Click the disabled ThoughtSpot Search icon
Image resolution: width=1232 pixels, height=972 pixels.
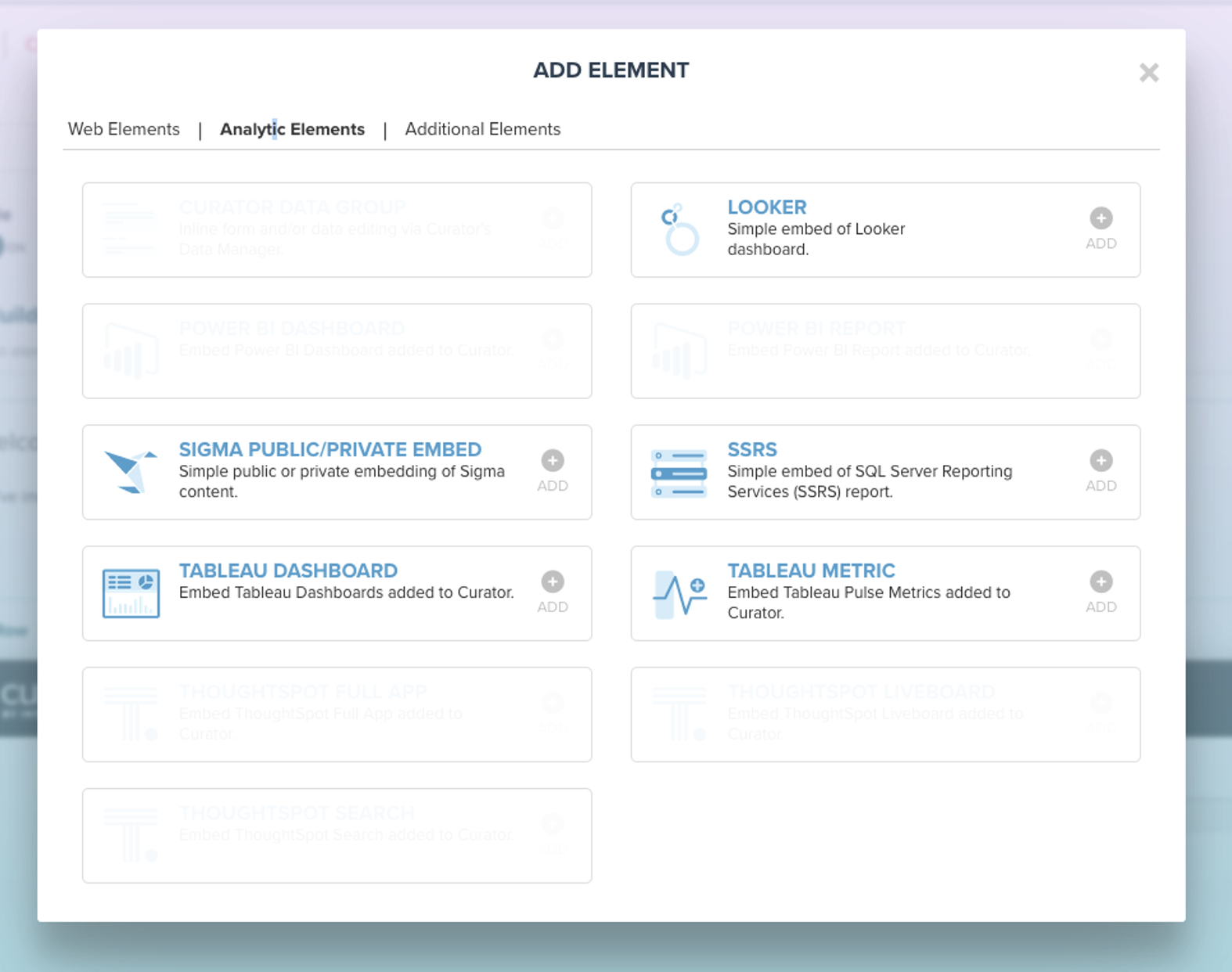tap(131, 835)
